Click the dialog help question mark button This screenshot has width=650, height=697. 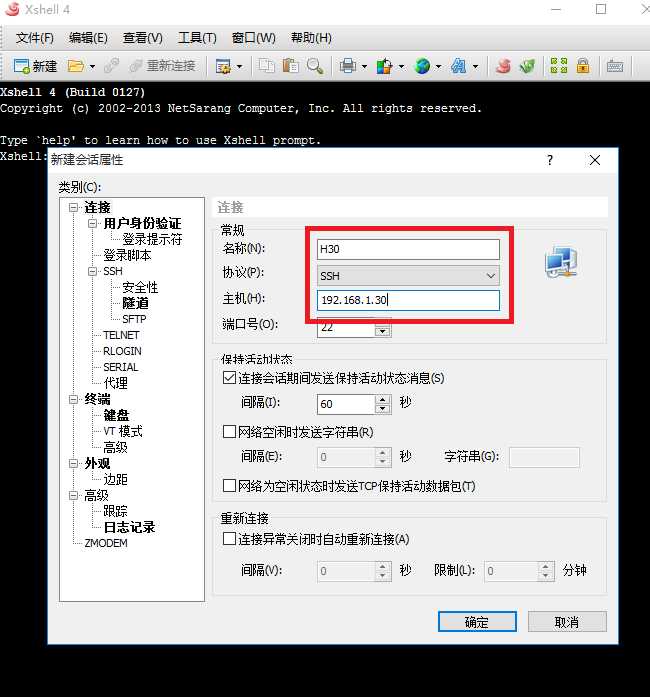point(550,160)
